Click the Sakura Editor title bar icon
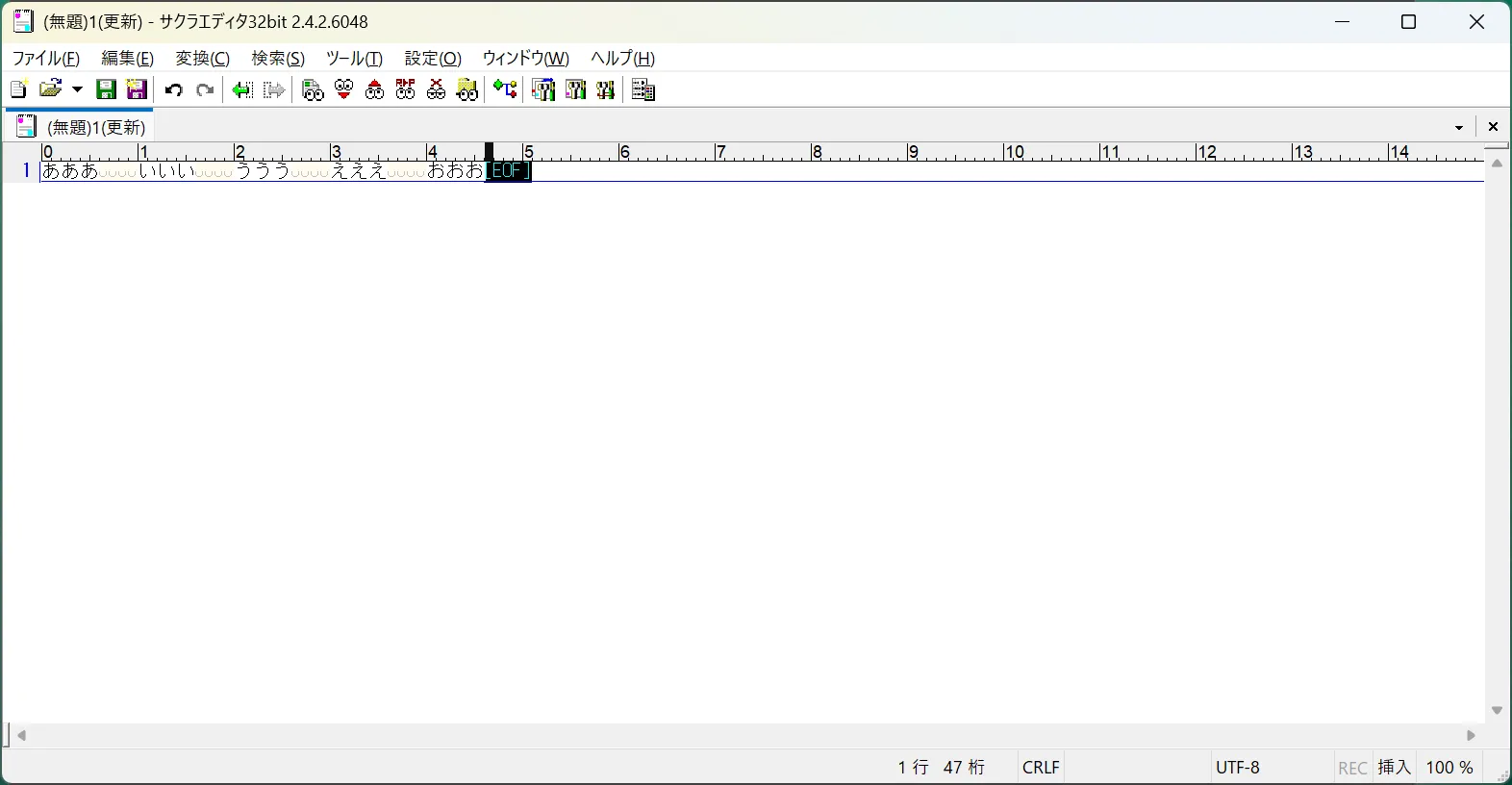Viewport: 1512px width, 785px height. (x=23, y=21)
